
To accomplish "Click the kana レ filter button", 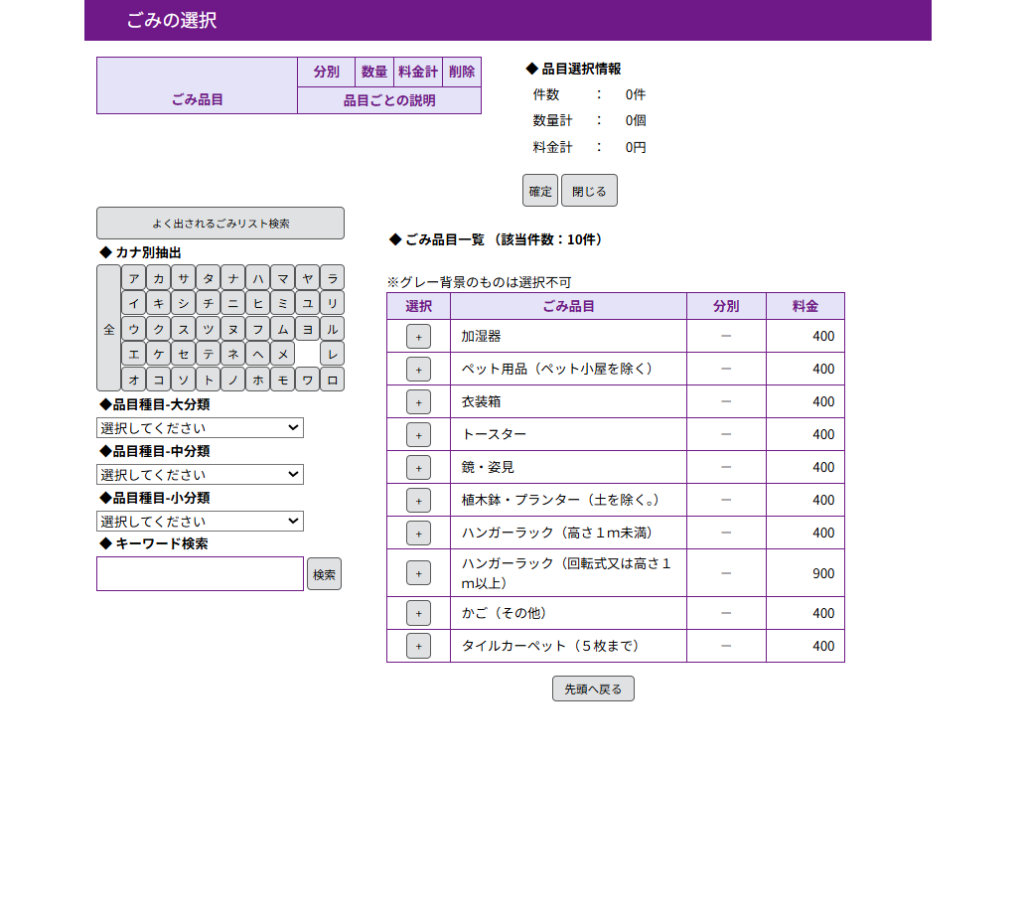I will click(332, 354).
